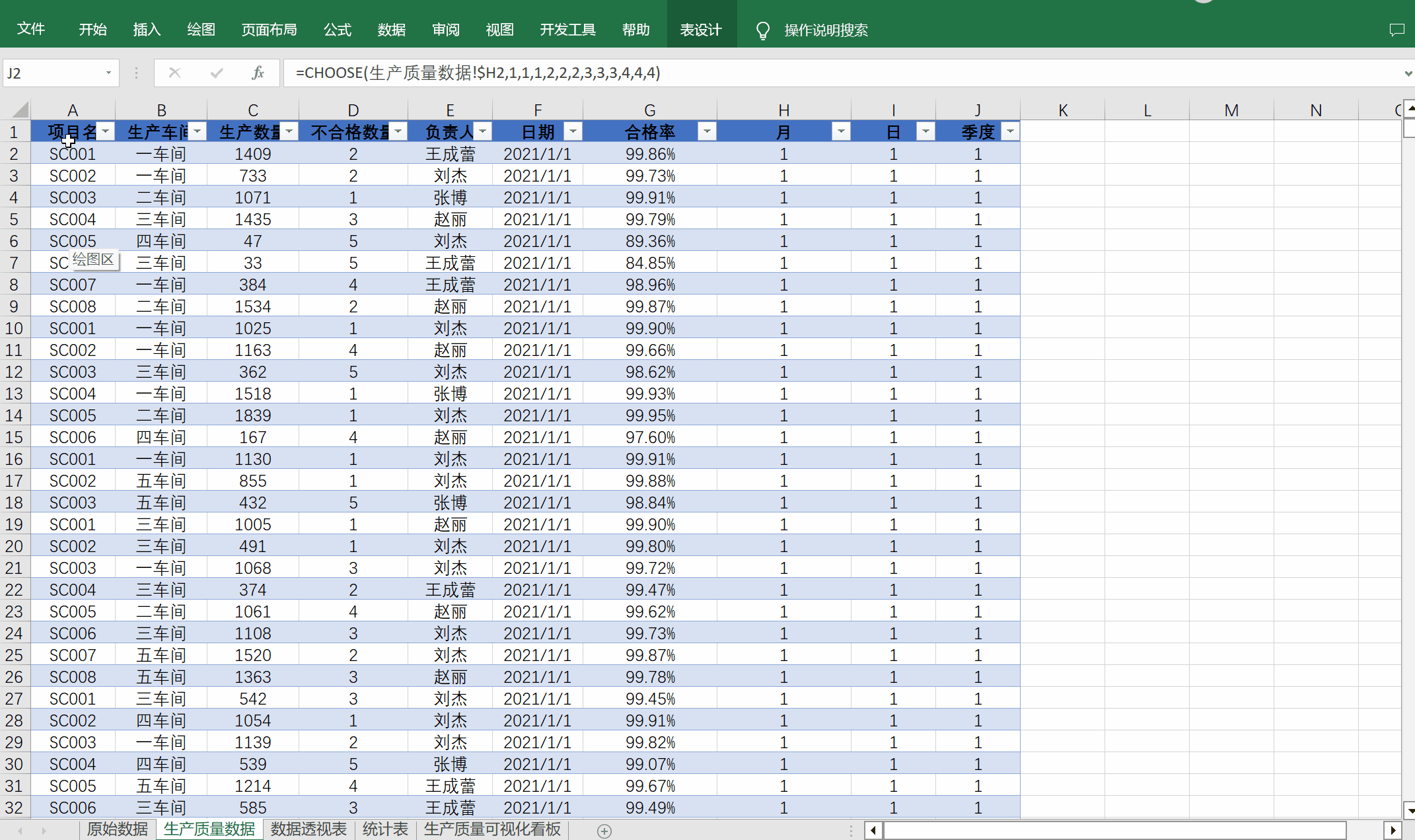
Task: Click the Insert Function fx icon
Action: [258, 73]
